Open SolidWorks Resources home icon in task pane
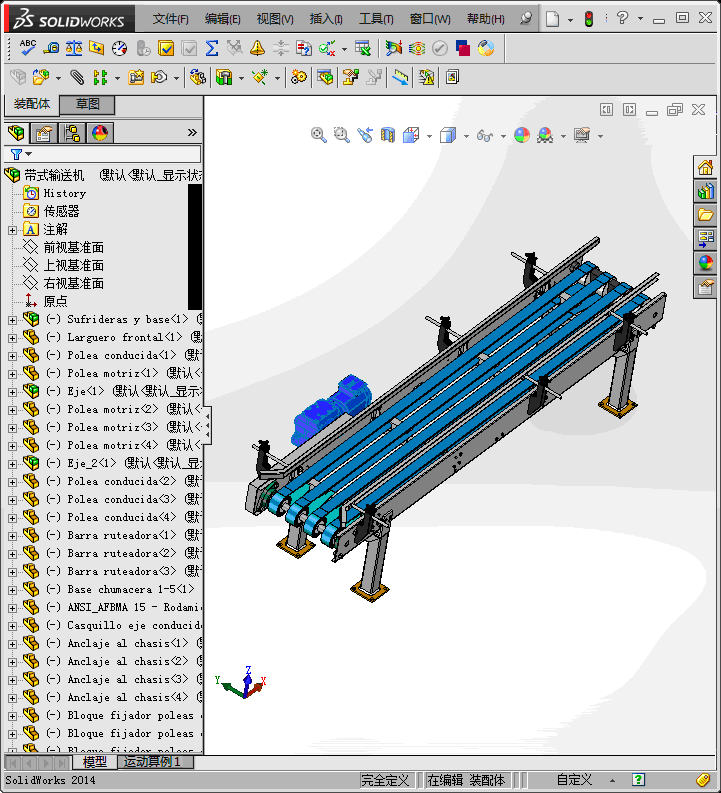Screen dimensions: 721x793 point(706,167)
